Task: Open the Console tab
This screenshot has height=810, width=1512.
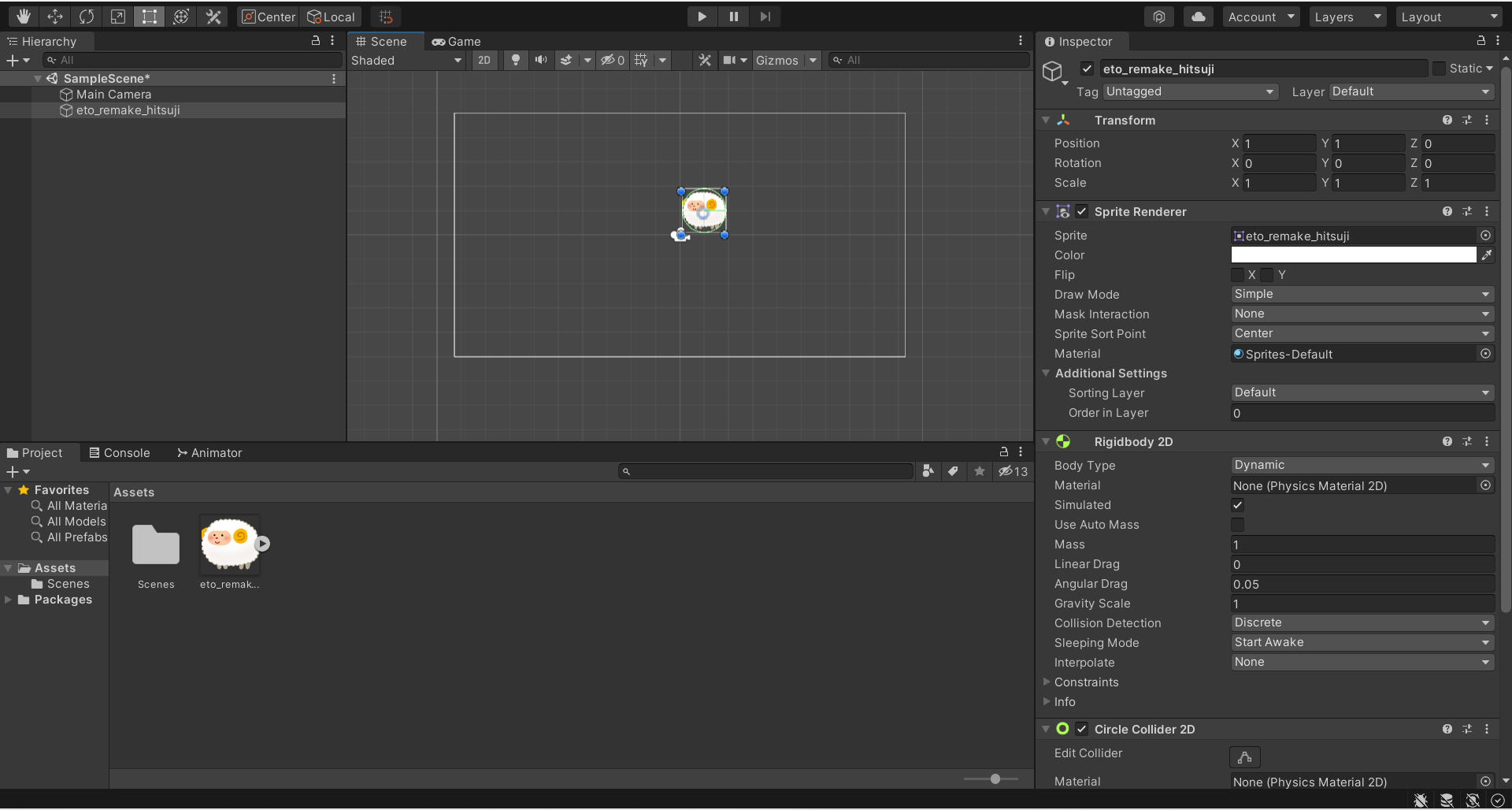Action: click(x=120, y=453)
